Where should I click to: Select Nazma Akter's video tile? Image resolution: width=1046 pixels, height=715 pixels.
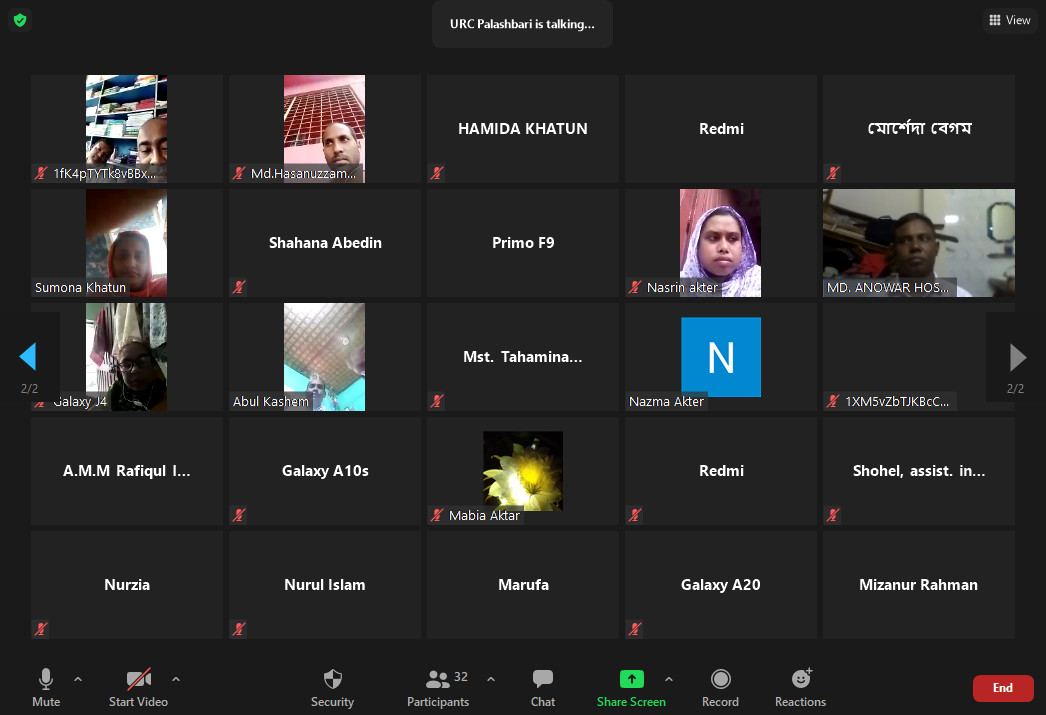point(721,357)
